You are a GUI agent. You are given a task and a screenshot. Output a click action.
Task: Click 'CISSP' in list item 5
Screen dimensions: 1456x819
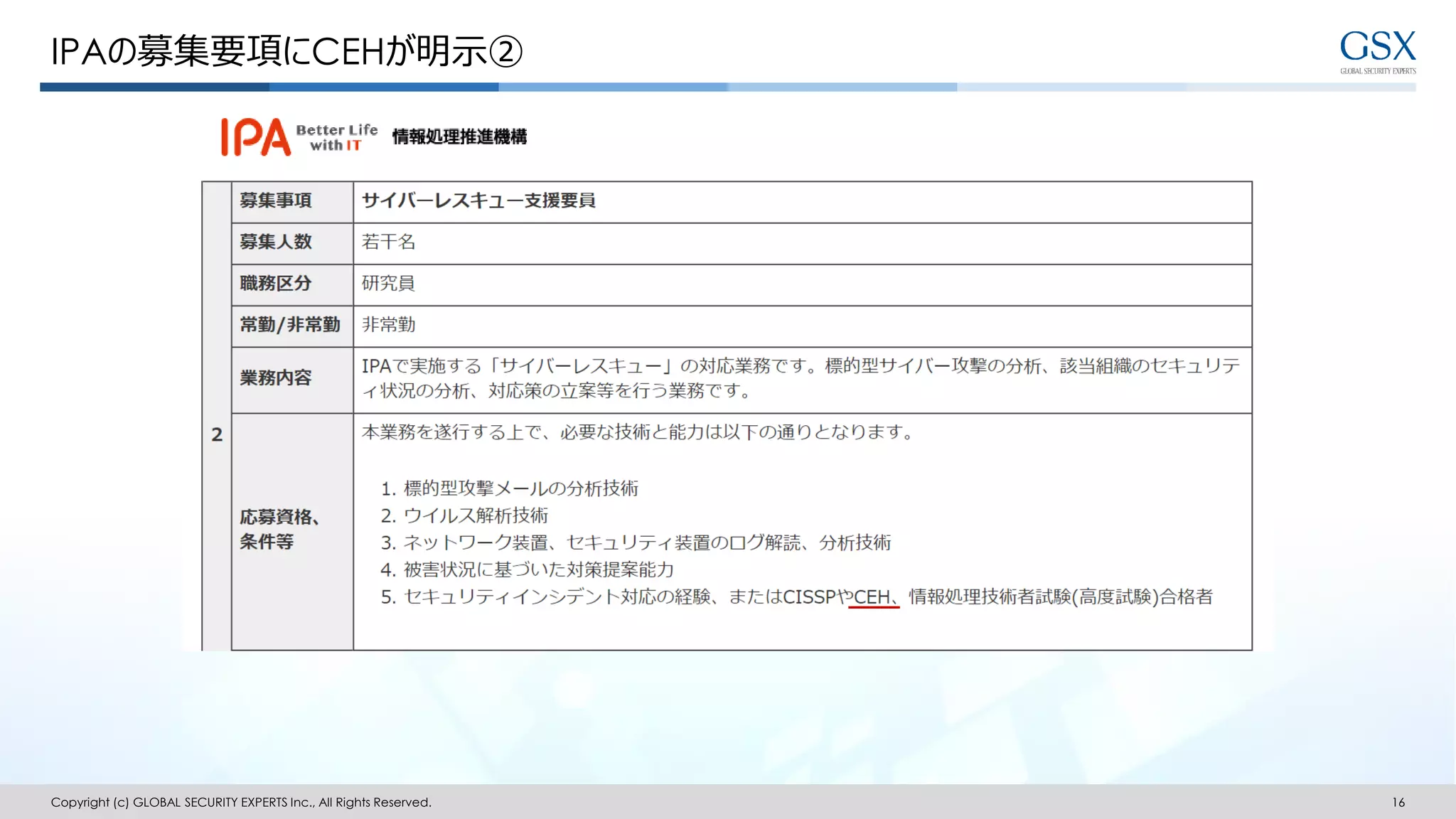809,597
